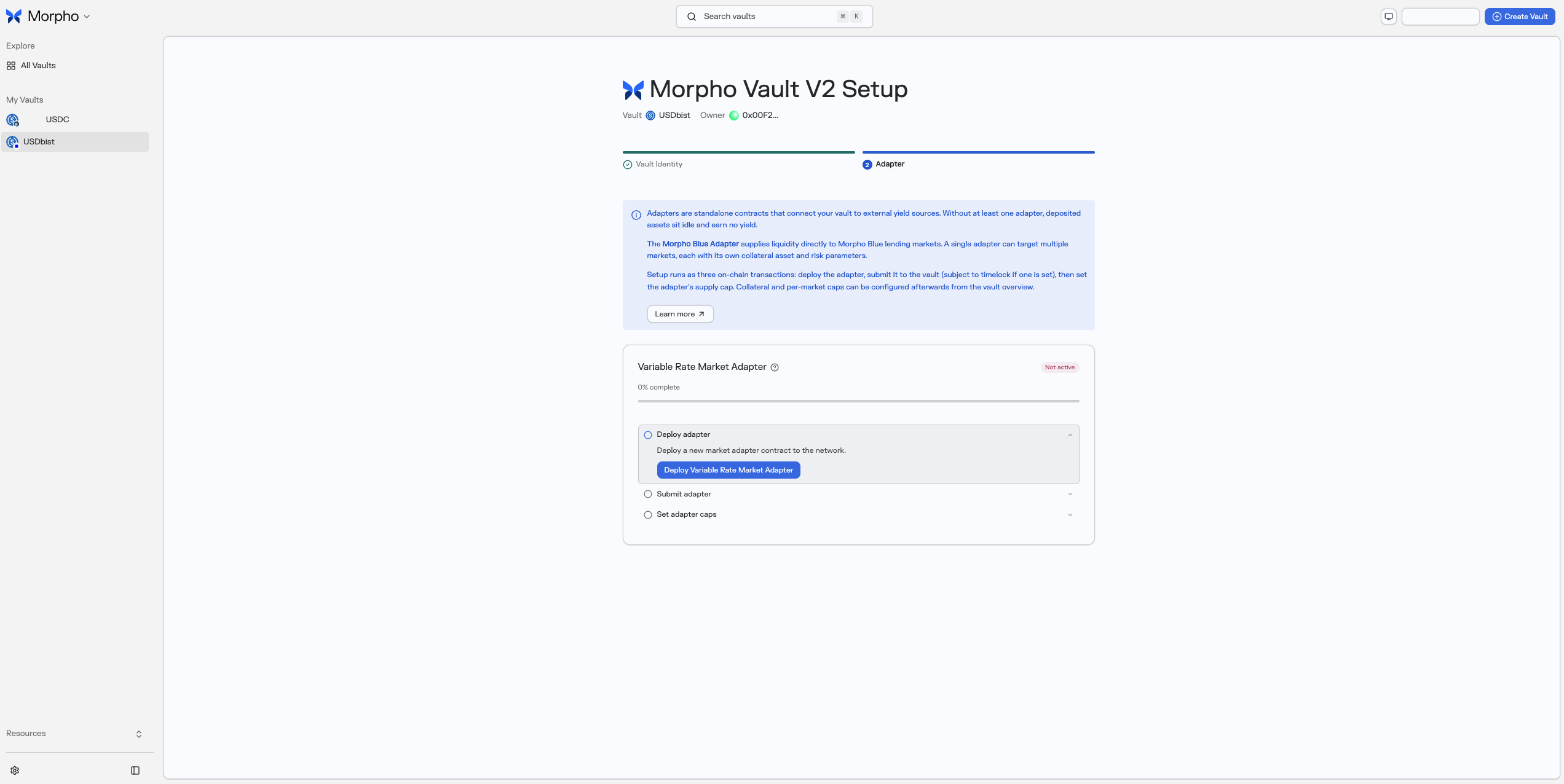Click the Deploy adapter status circle
Image resolution: width=1564 pixels, height=784 pixels.
[x=648, y=435]
